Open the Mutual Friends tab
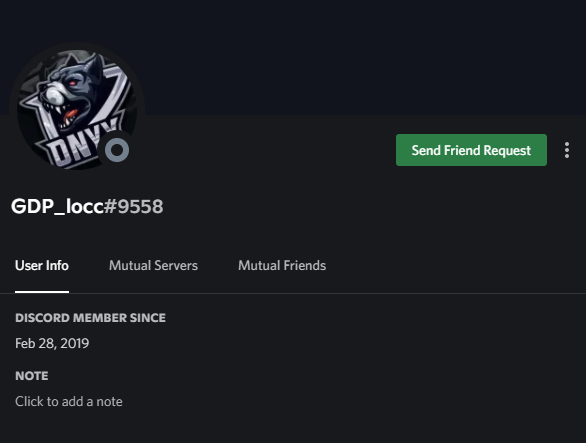This screenshot has height=443, width=586. (282, 265)
